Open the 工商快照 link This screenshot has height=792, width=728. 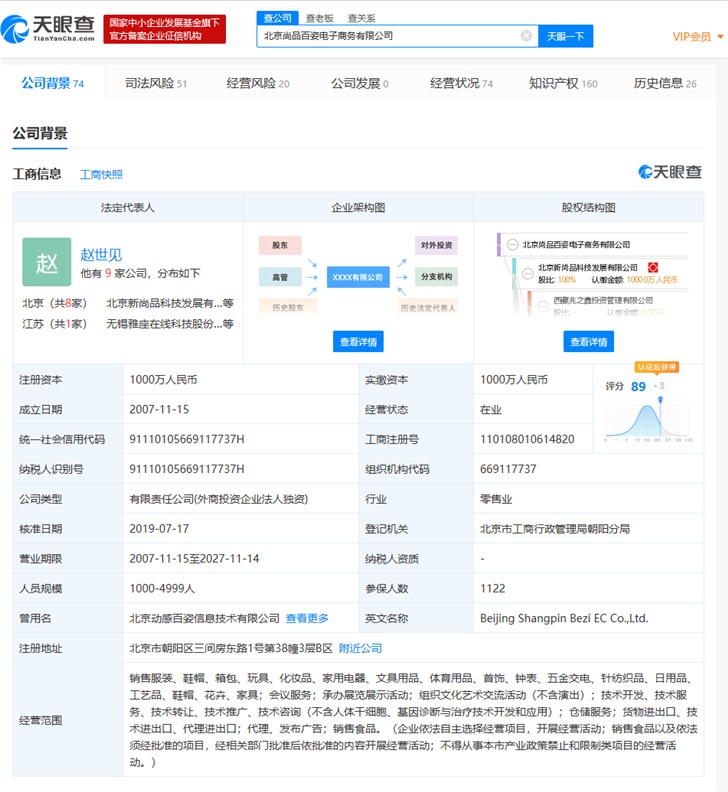pos(101,175)
